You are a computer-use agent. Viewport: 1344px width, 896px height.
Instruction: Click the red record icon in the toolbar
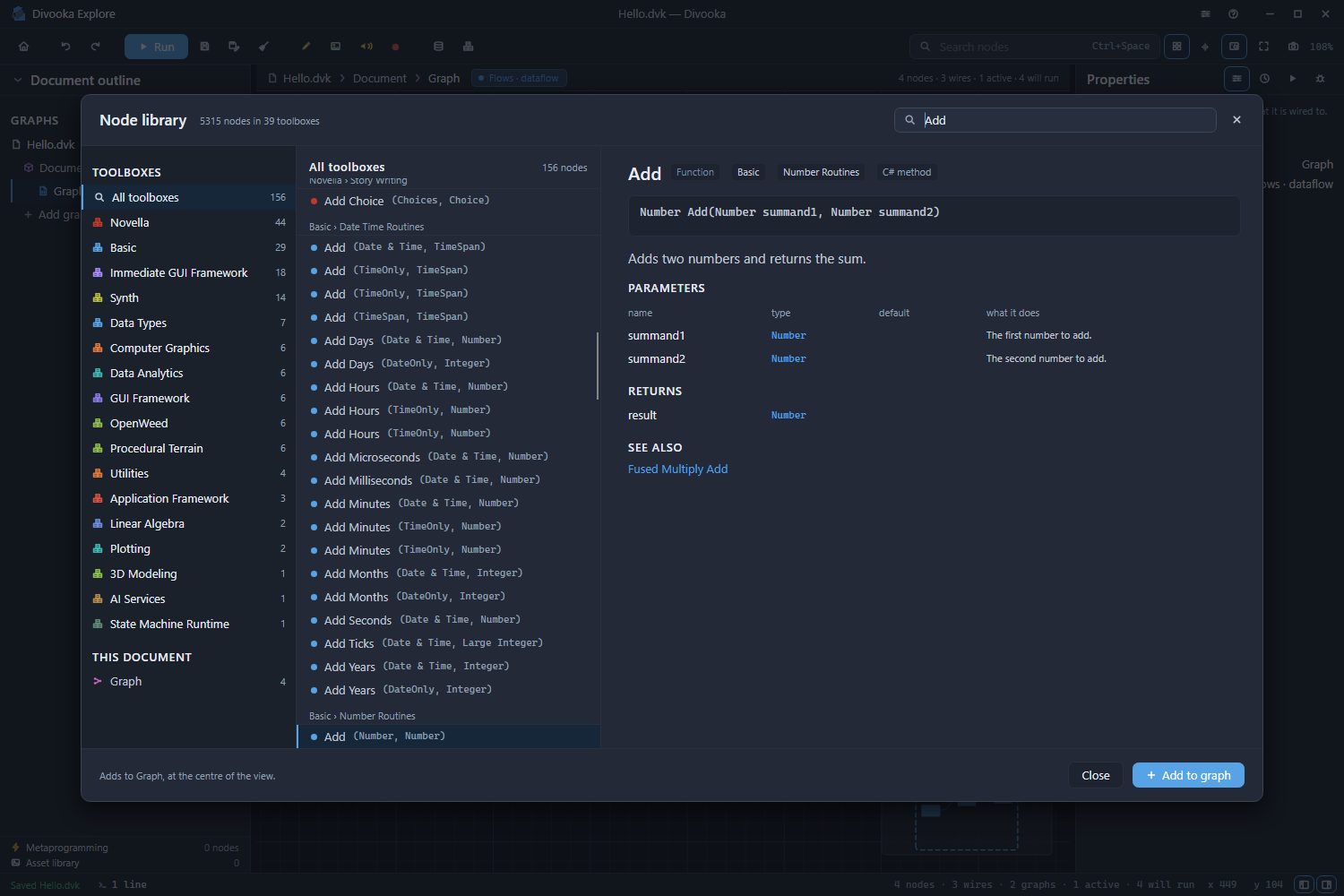click(x=395, y=47)
